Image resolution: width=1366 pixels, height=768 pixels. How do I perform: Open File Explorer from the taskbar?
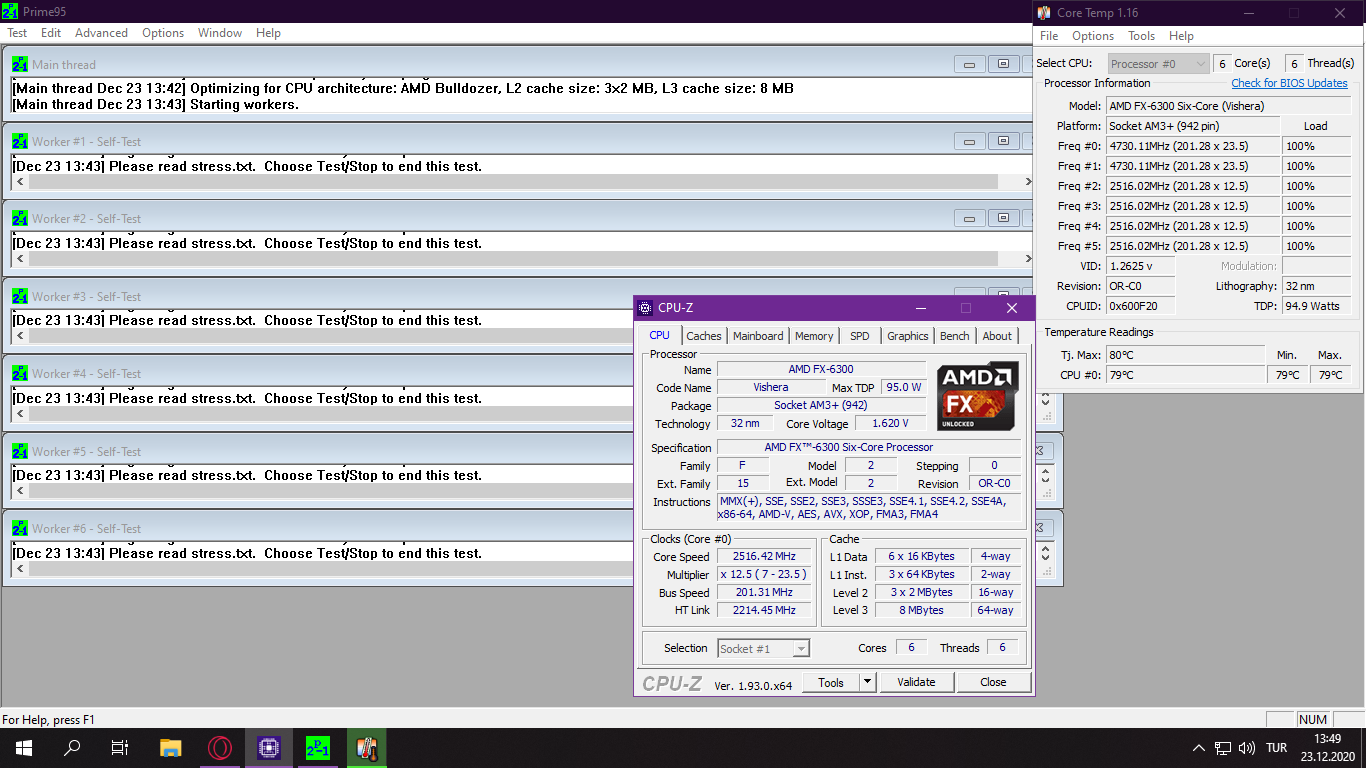(x=171, y=747)
